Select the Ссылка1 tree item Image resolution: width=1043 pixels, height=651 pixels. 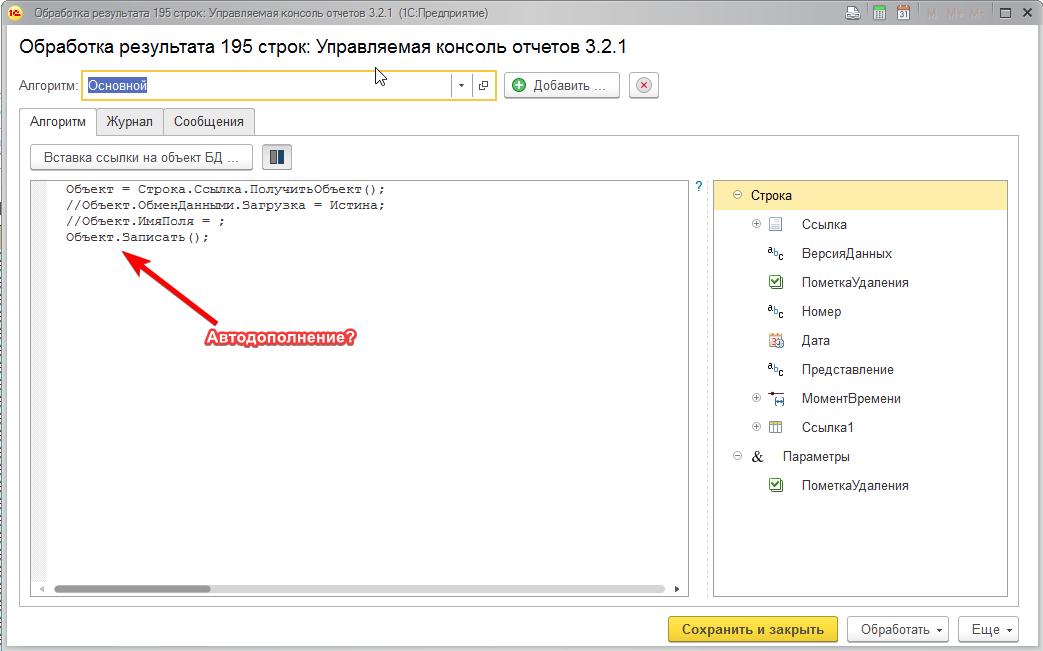tap(827, 428)
